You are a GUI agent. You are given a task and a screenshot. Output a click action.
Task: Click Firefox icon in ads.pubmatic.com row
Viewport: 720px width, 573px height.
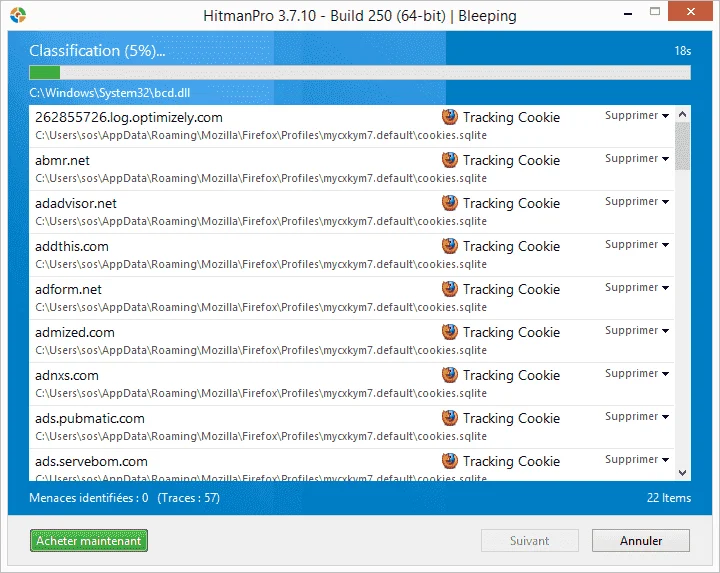pyautogui.click(x=450, y=418)
